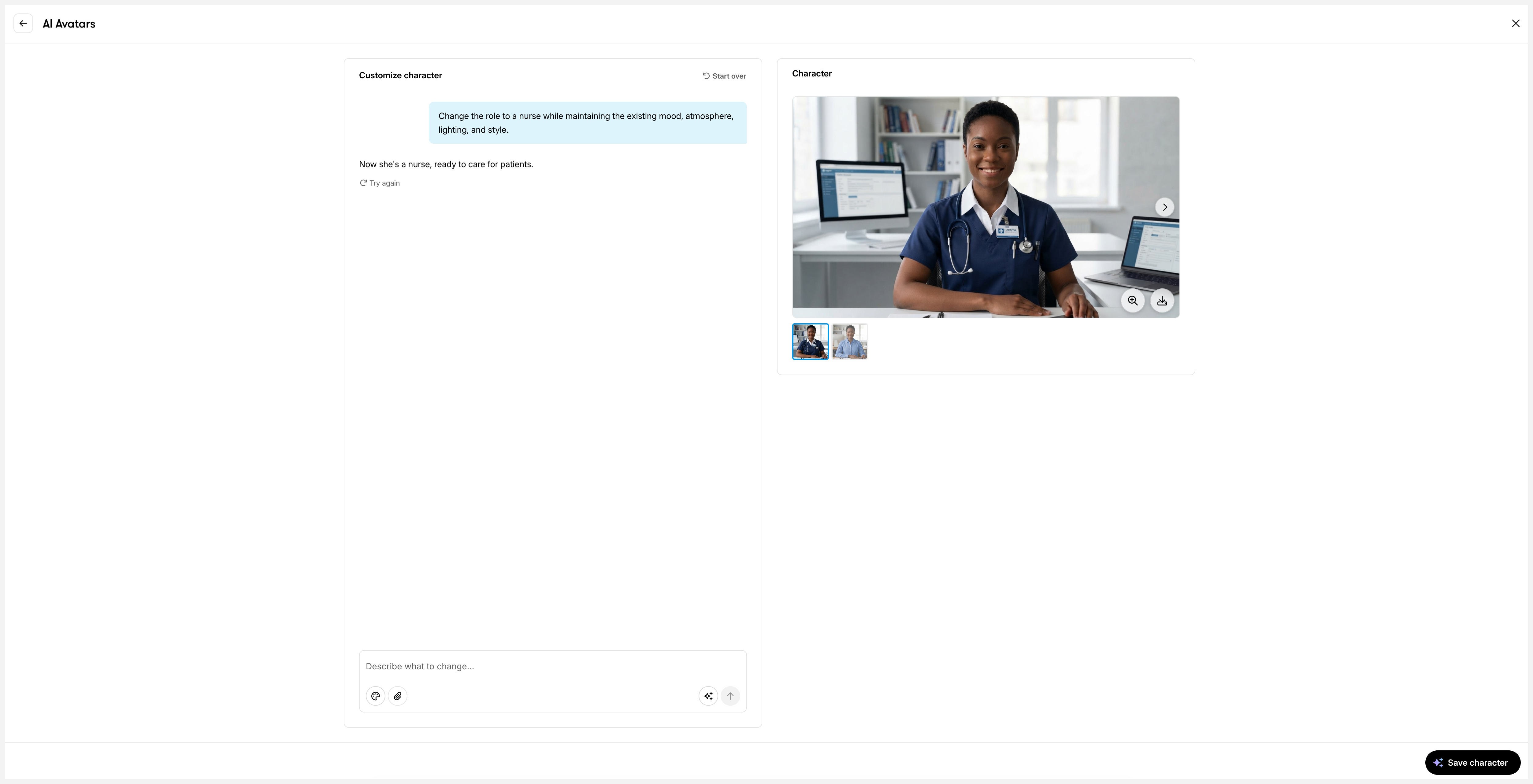Click the sparkle enhance prompt icon
Viewport: 1533px width, 784px height.
click(708, 696)
